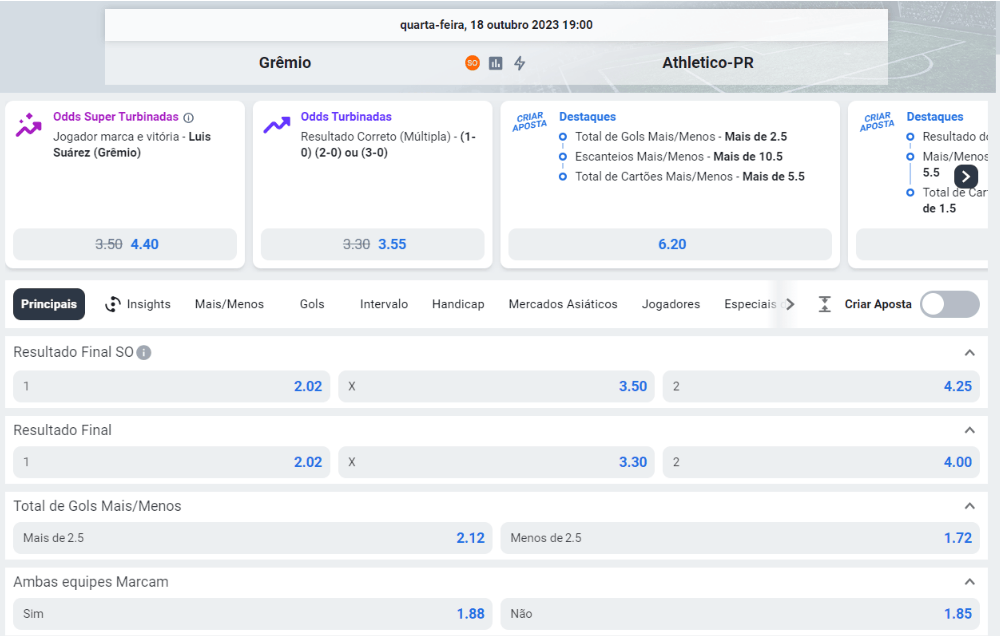Show more tabs with the tab arrow

pos(790,304)
